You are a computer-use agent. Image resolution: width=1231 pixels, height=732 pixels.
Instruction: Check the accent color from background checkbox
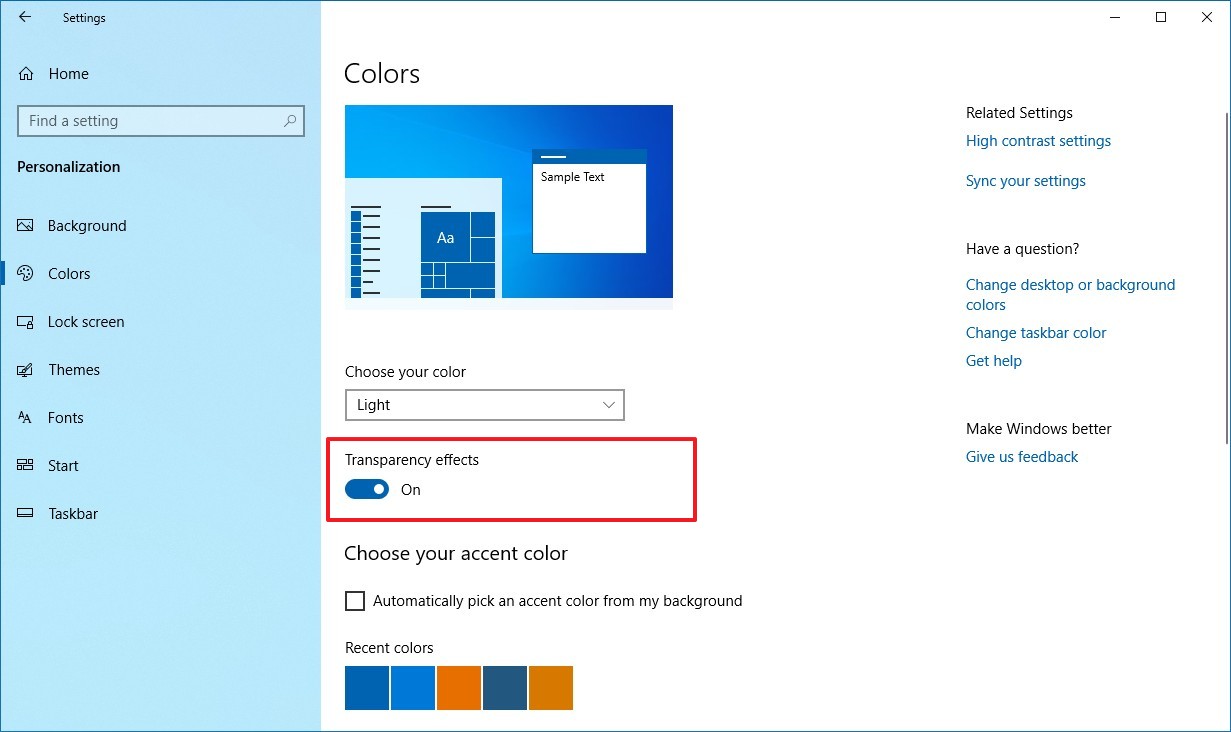click(355, 600)
